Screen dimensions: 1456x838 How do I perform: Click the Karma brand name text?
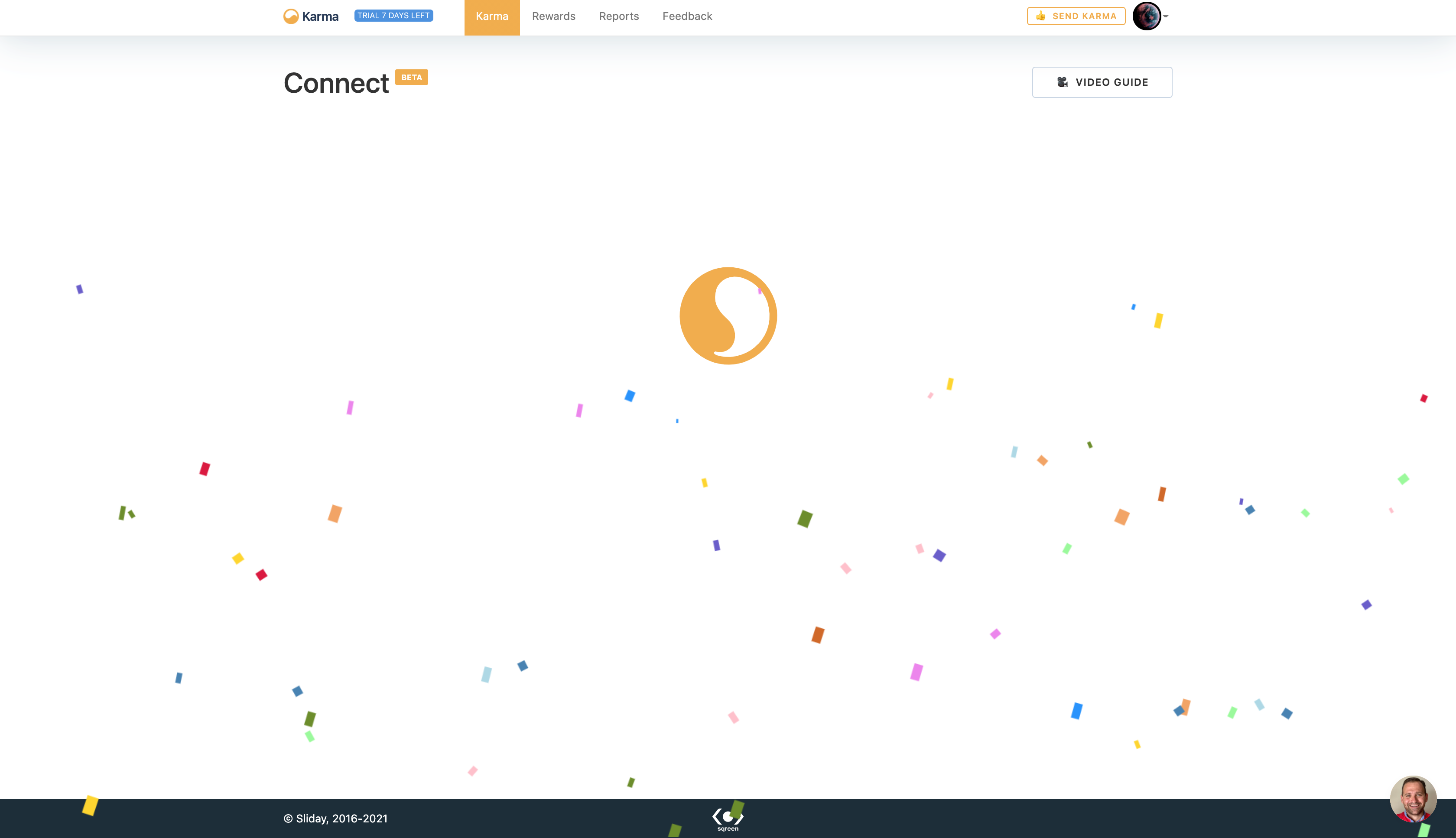[321, 17]
